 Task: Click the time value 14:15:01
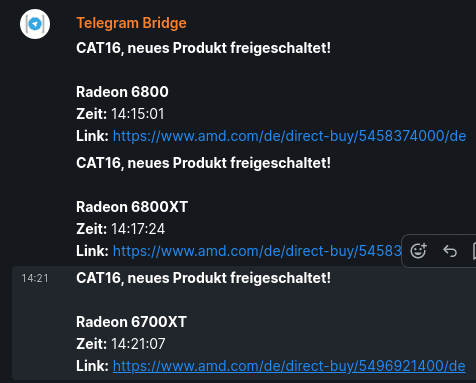[x=138, y=114]
